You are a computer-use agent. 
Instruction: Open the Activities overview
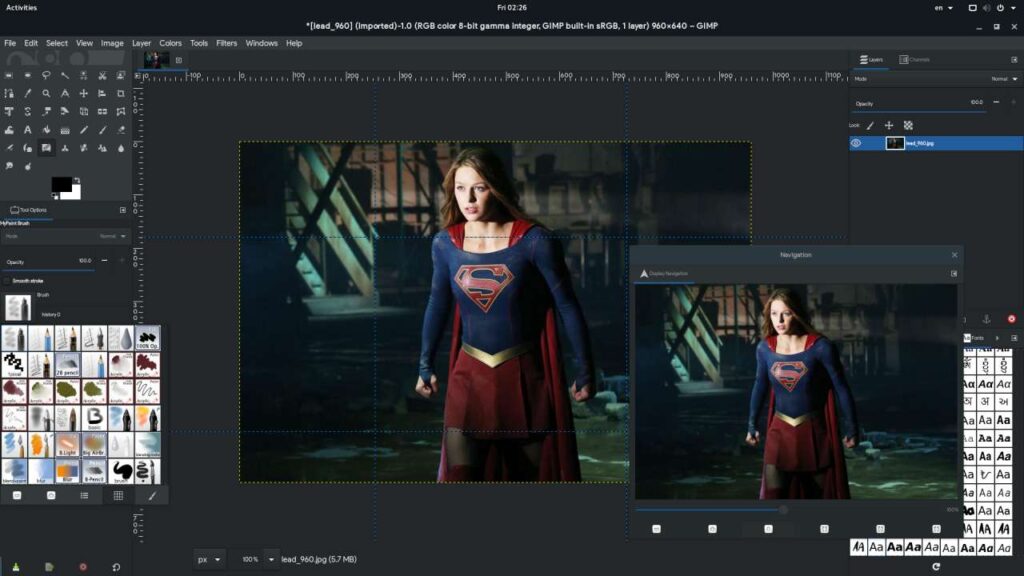pos(22,8)
